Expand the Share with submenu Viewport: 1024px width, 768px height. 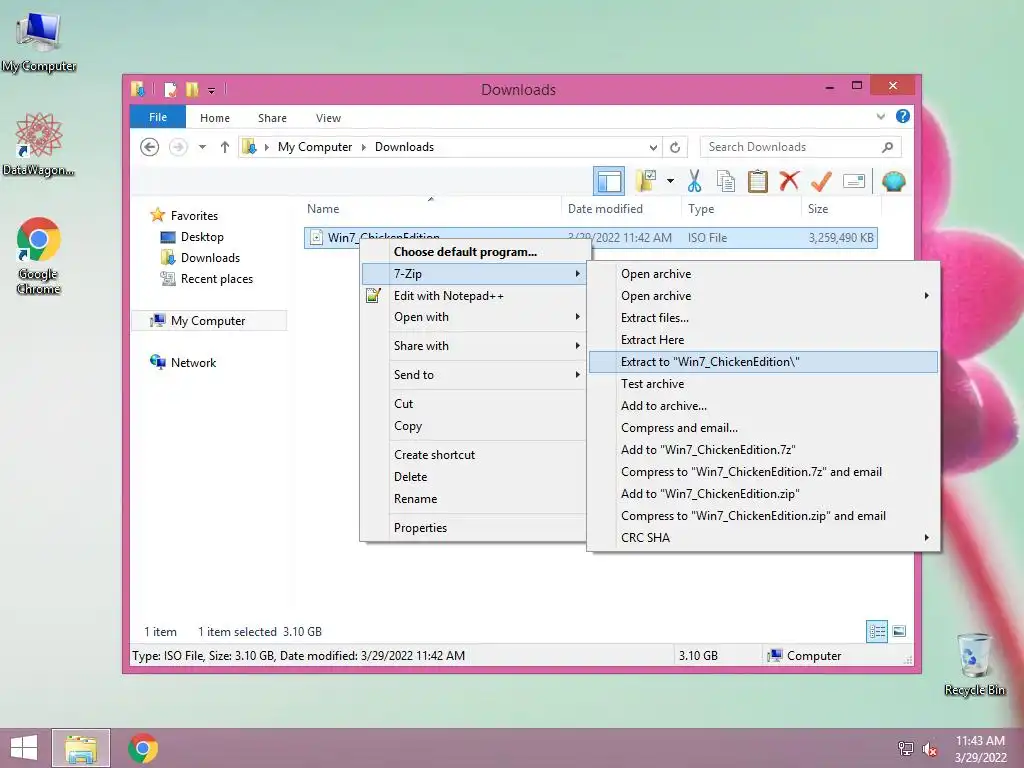click(474, 345)
